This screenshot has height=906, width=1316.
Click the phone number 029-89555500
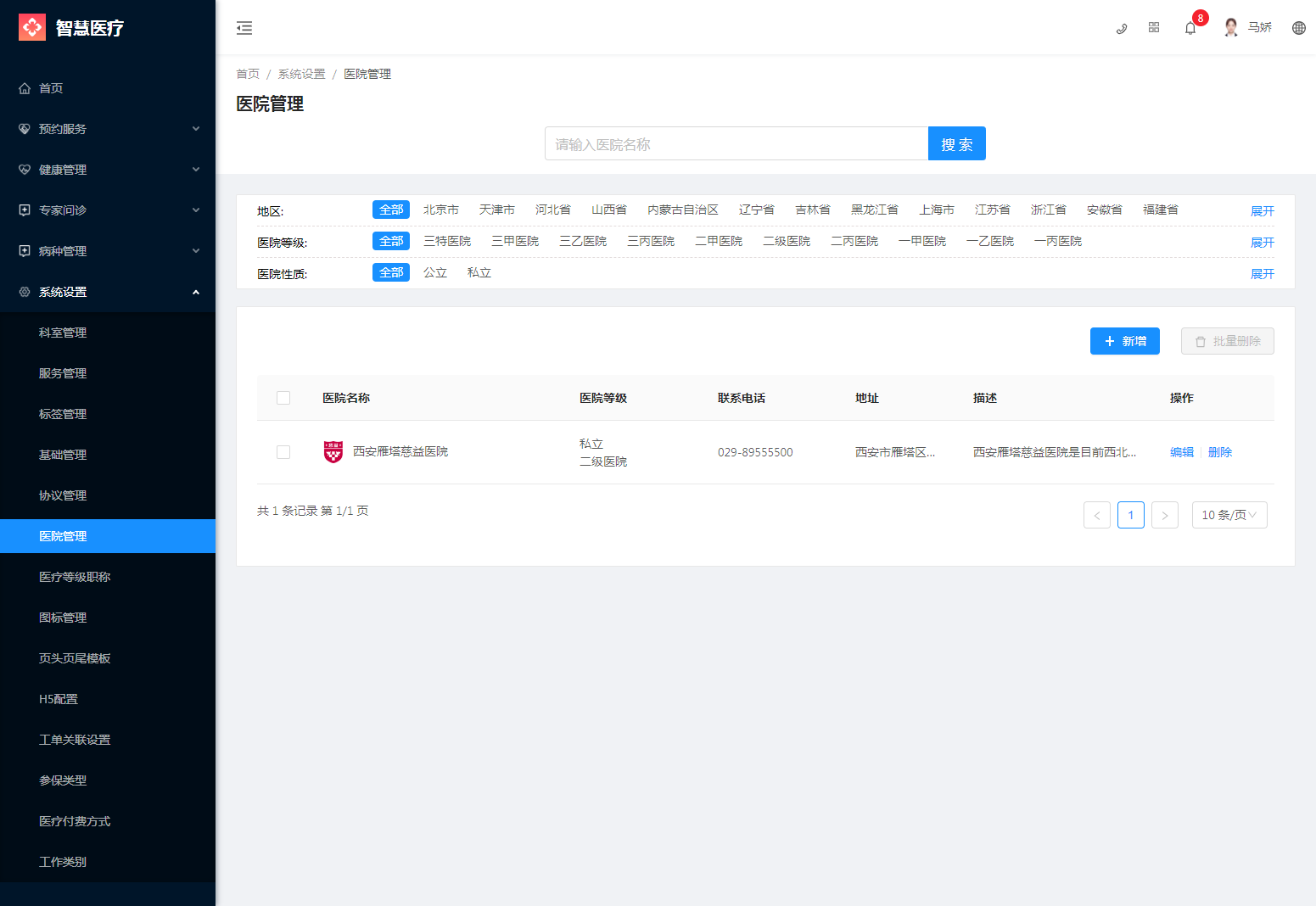click(755, 452)
